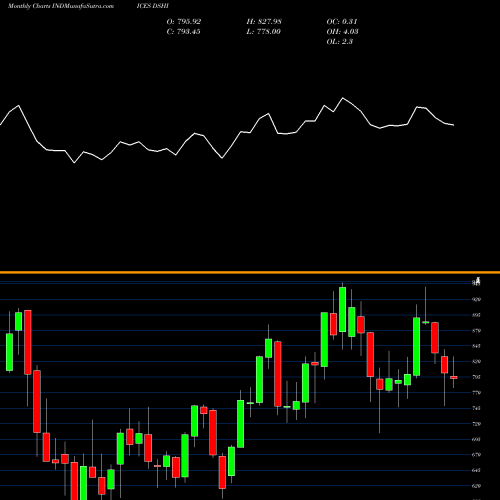Click the 720 price axis label

tap(476, 424)
